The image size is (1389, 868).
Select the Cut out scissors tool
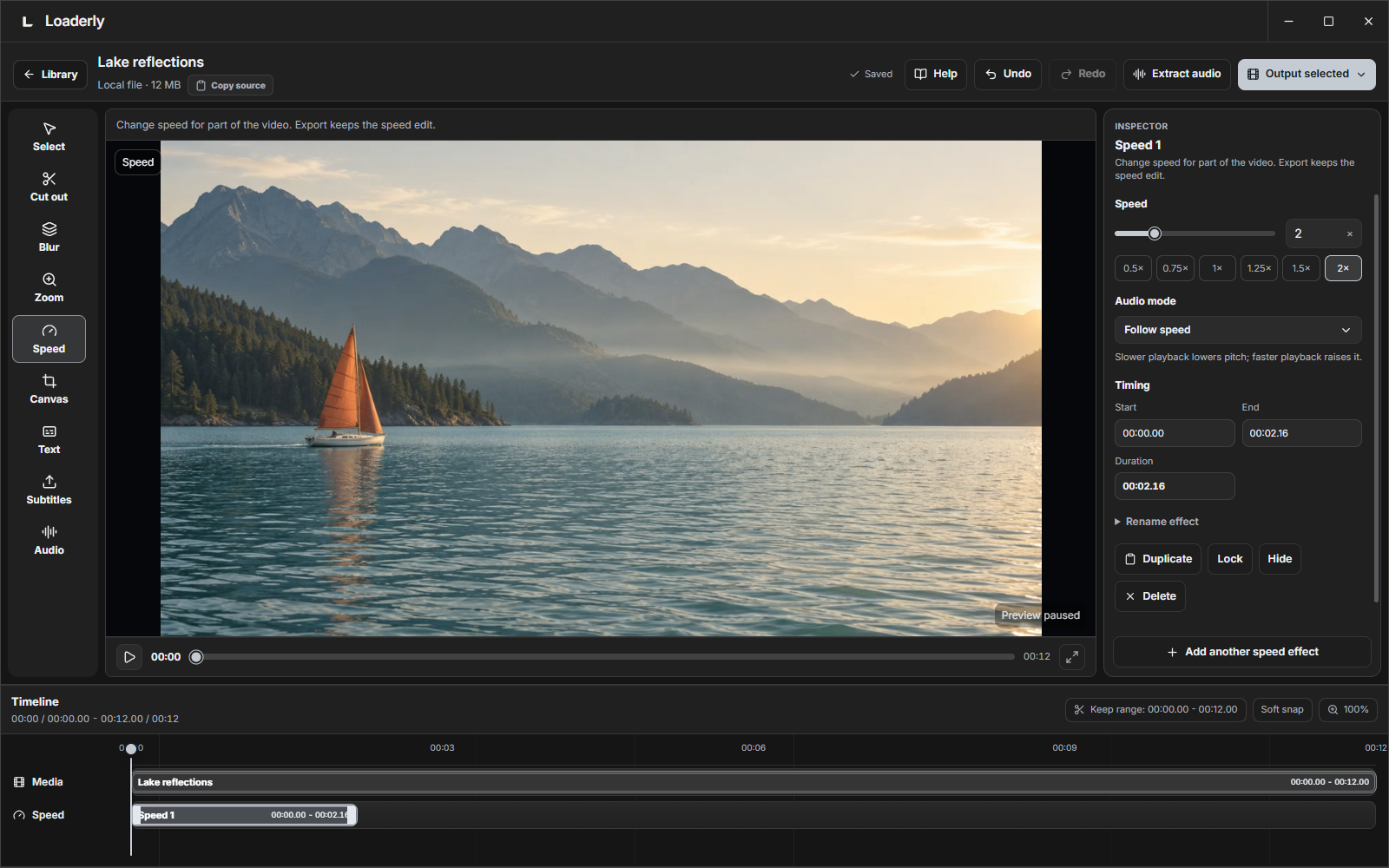[49, 187]
